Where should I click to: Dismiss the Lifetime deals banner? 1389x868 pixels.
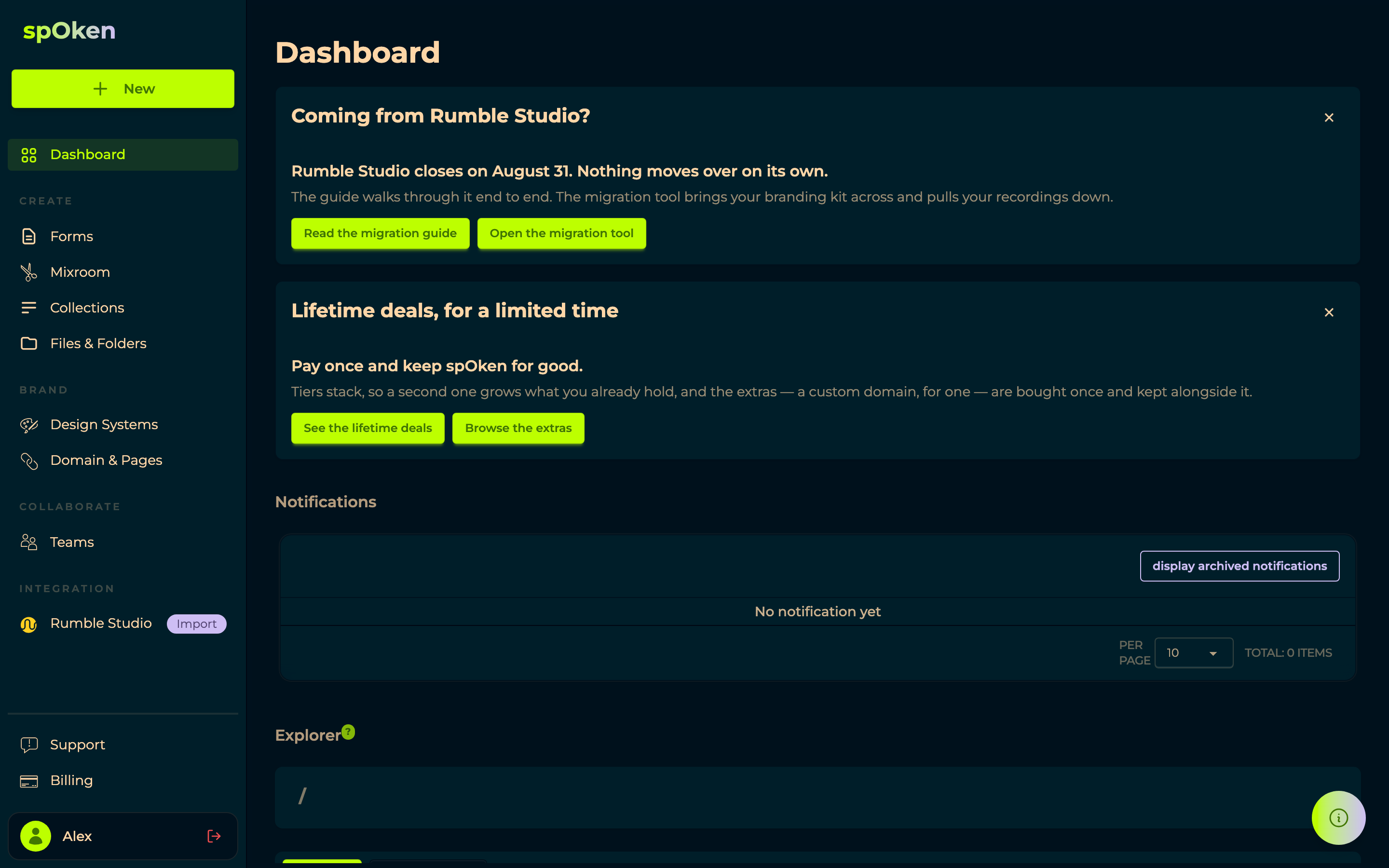coord(1329,312)
